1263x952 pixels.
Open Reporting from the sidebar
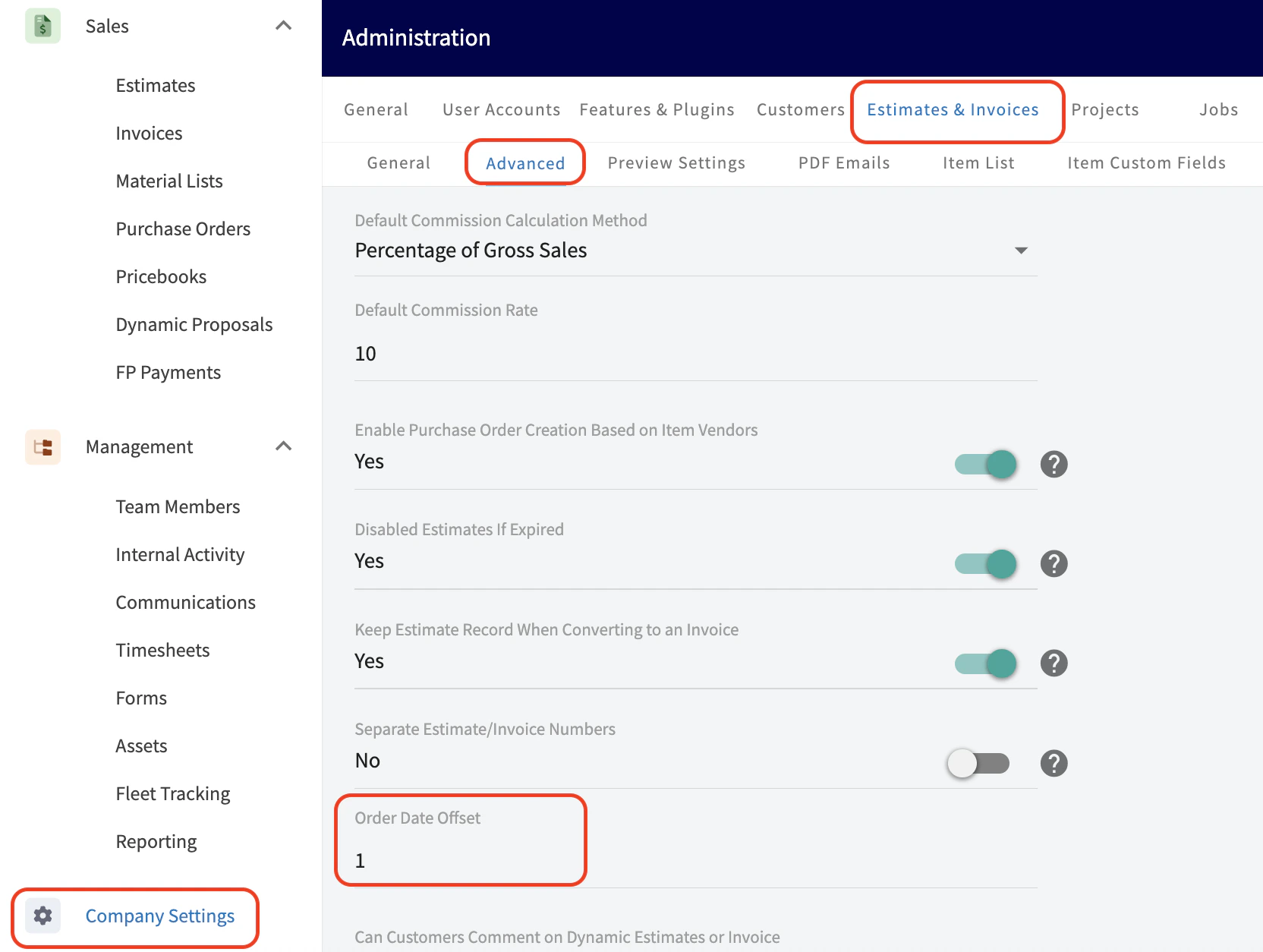pos(156,842)
